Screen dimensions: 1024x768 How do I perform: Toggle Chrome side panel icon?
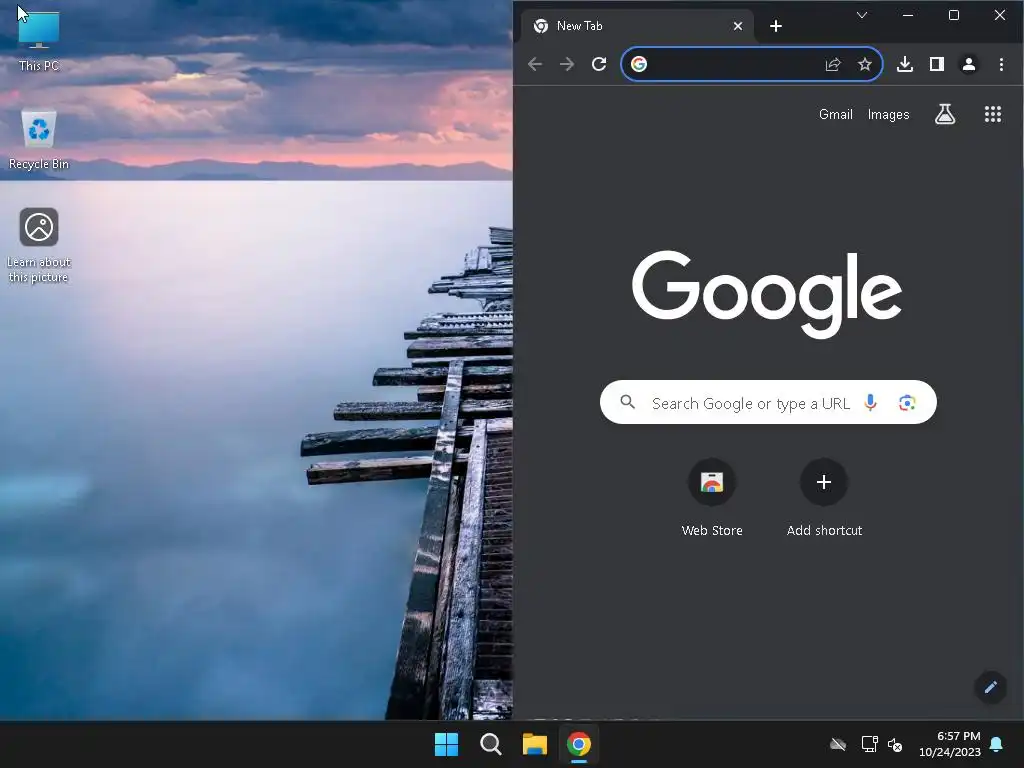(936, 64)
